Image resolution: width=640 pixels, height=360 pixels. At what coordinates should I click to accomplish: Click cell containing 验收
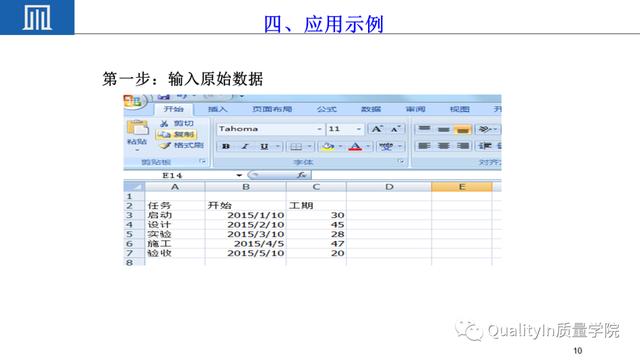(175, 253)
